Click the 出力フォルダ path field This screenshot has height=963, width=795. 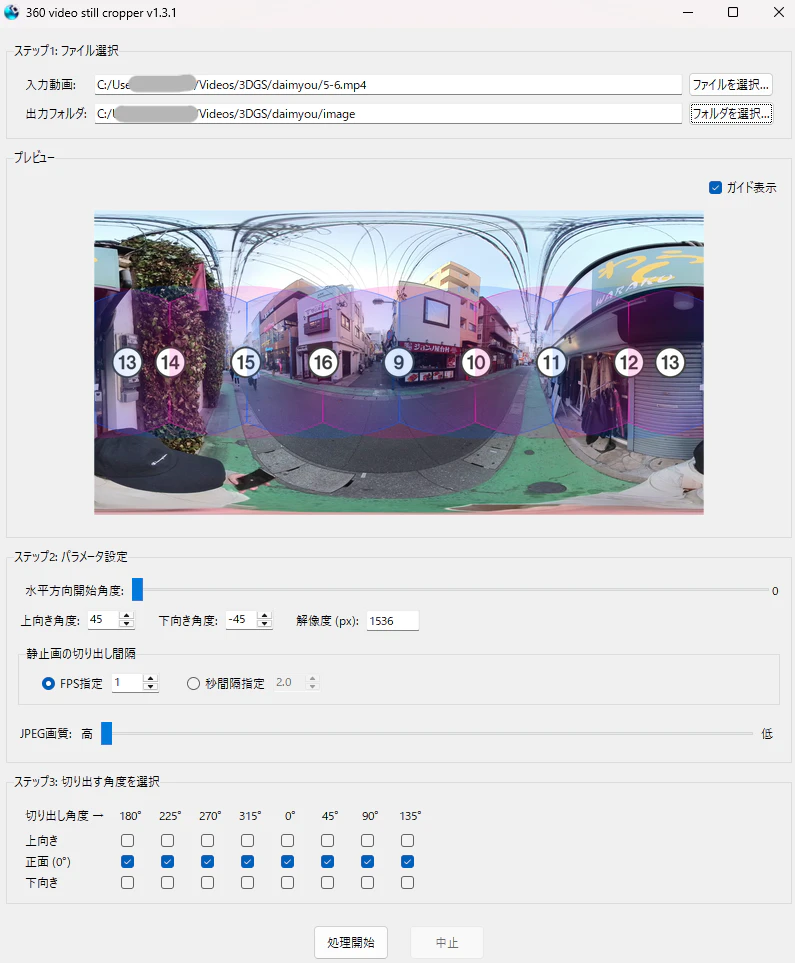click(x=388, y=114)
